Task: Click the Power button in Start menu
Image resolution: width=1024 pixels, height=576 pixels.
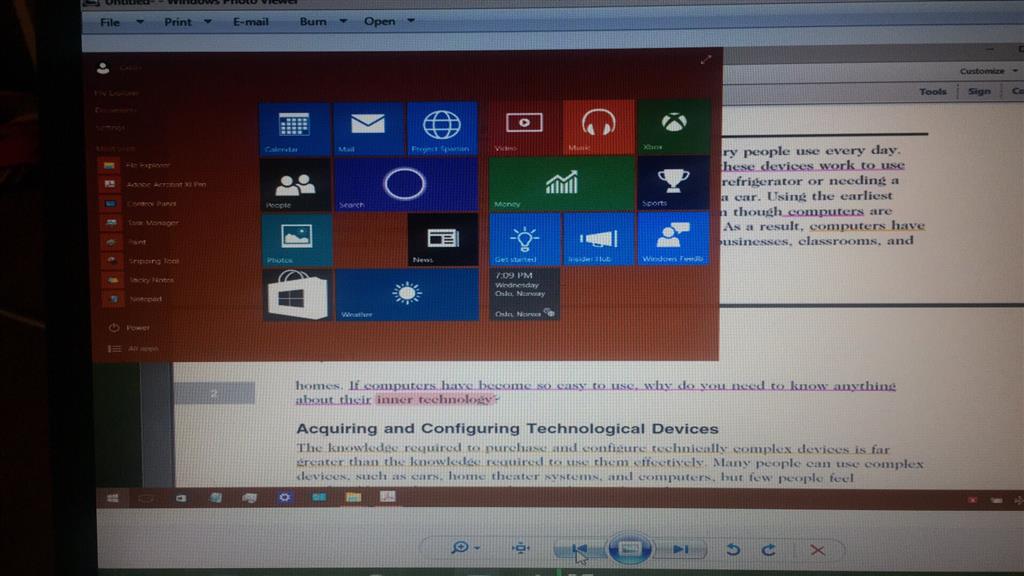Action: [x=129, y=328]
